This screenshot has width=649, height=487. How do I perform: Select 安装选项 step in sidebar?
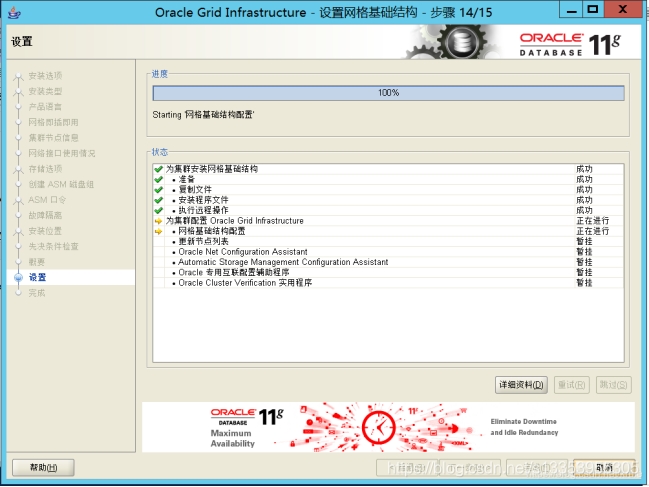coord(45,76)
